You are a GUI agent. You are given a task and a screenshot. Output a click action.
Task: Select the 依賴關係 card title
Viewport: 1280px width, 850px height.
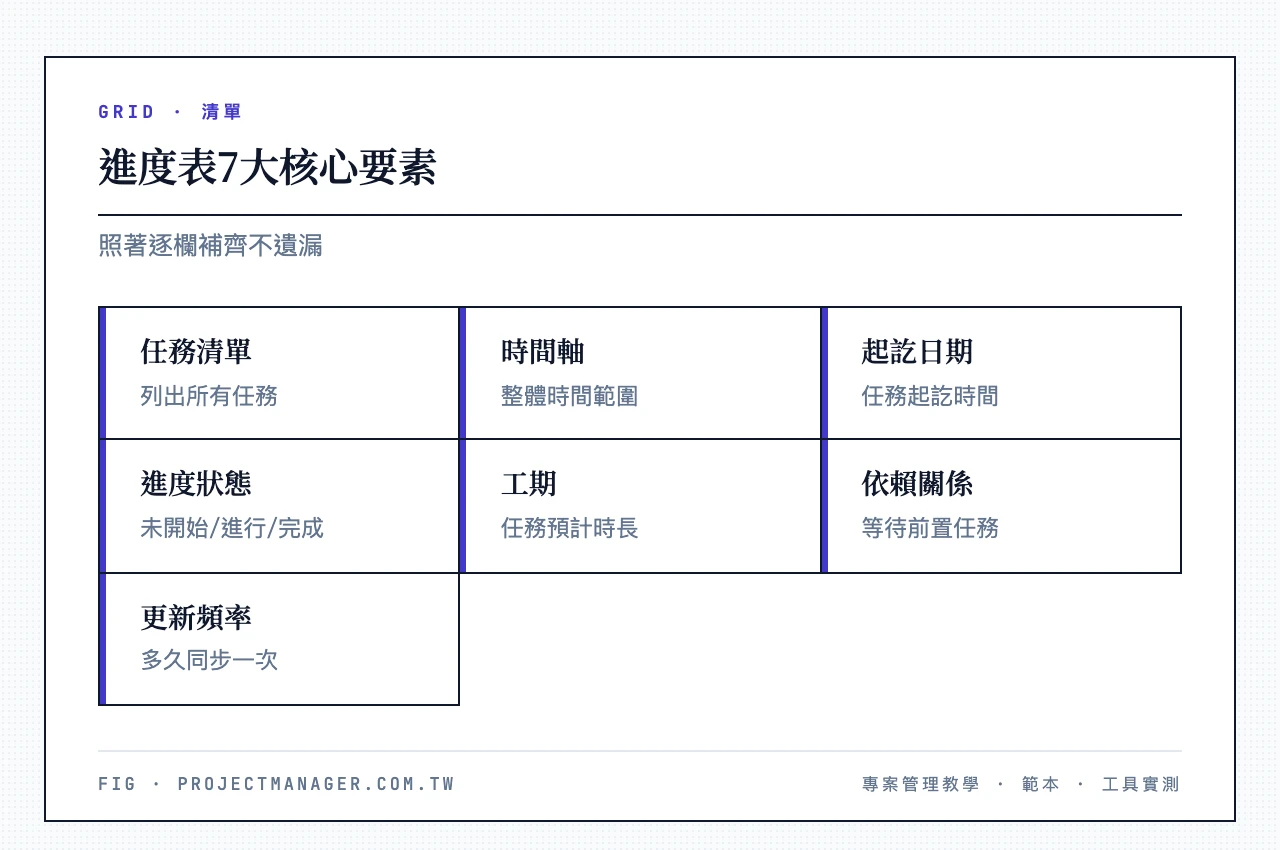(x=917, y=484)
